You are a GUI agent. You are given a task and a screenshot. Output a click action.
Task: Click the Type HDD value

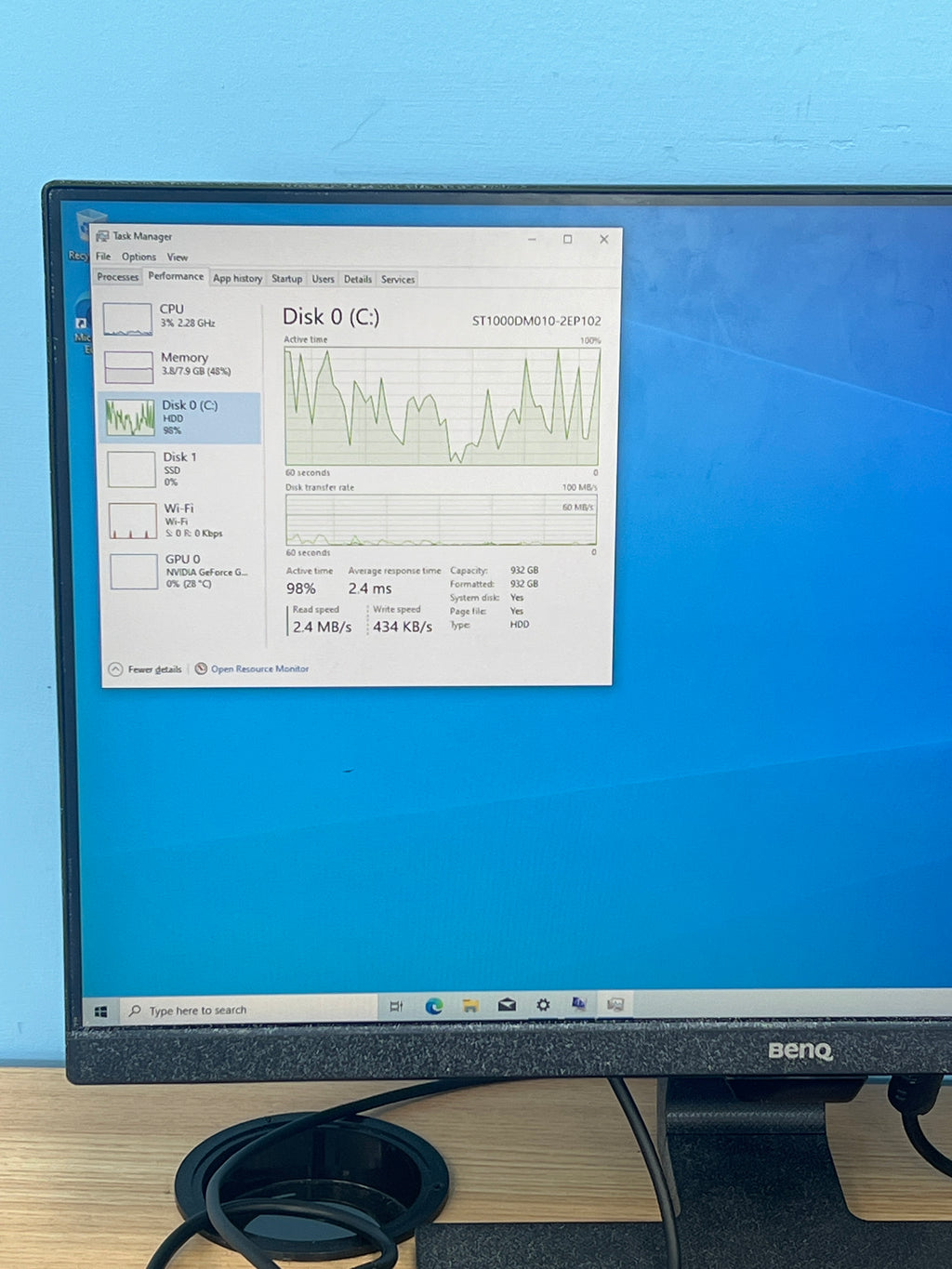(520, 625)
